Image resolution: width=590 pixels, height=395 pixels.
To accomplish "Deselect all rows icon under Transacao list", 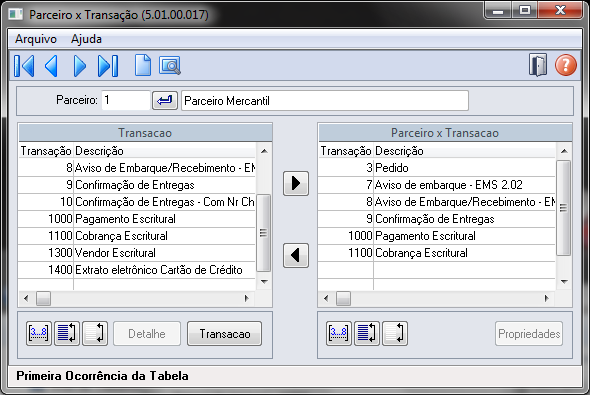I will click(95, 333).
